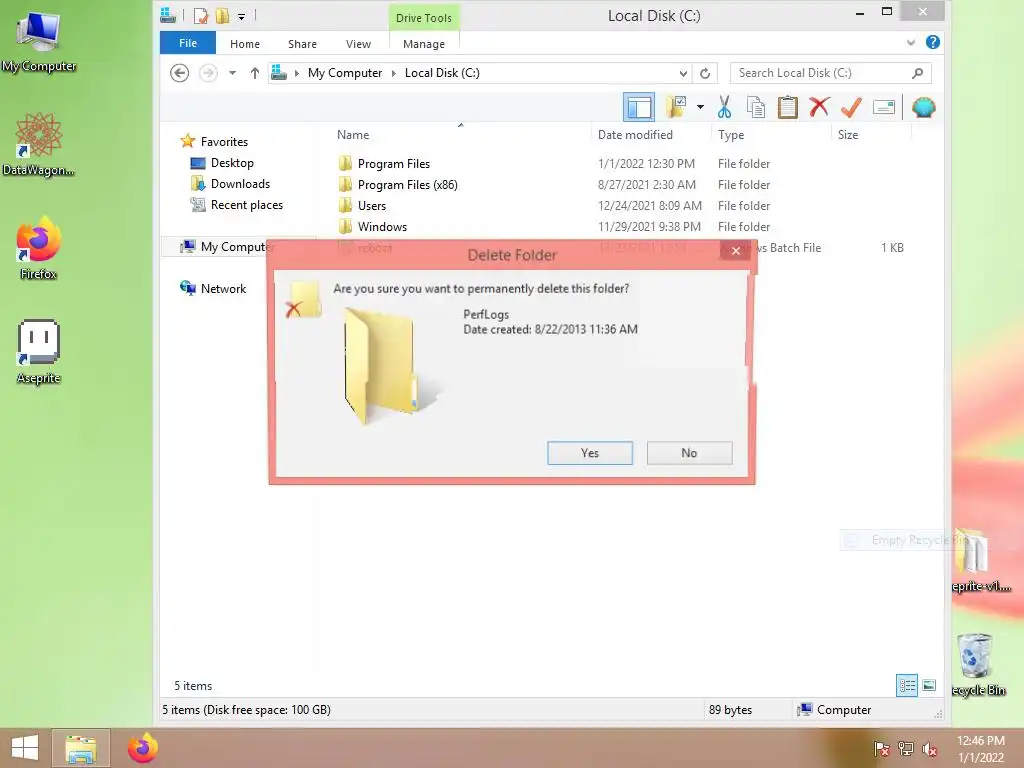This screenshot has width=1024, height=768.
Task: Sort by the Size column header
Action: (848, 135)
